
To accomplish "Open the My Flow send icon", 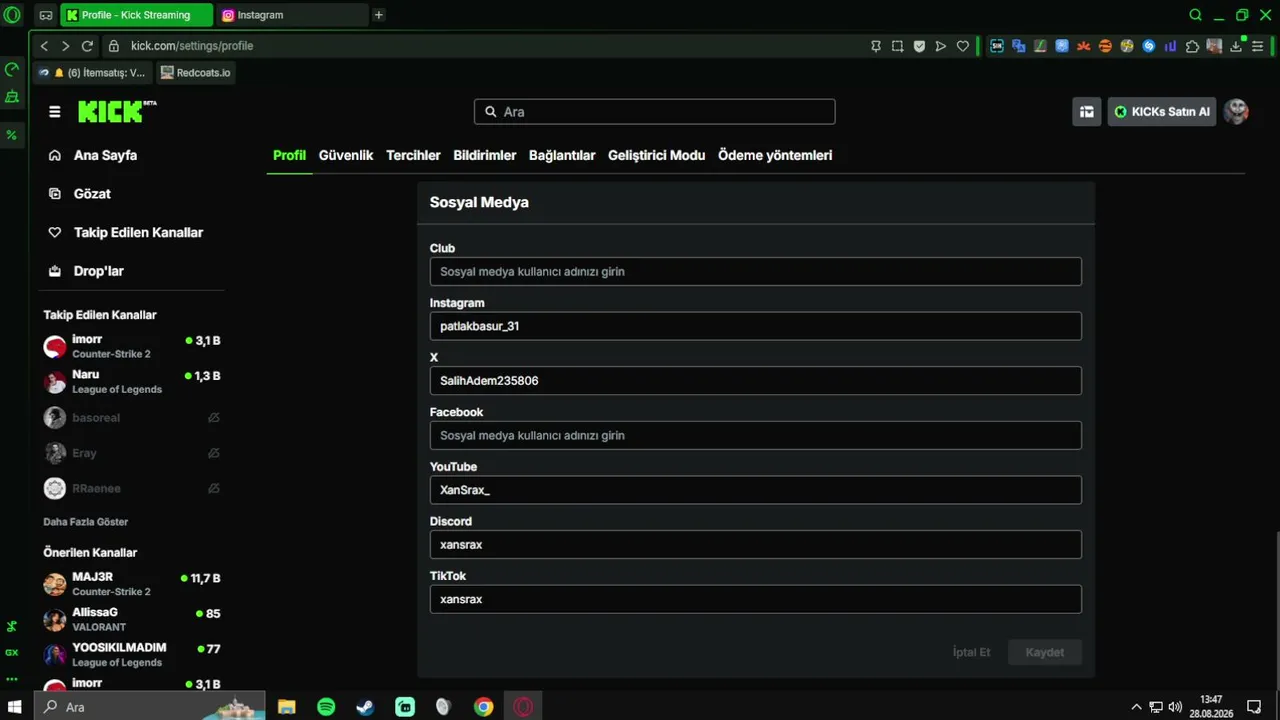I will (x=941, y=46).
